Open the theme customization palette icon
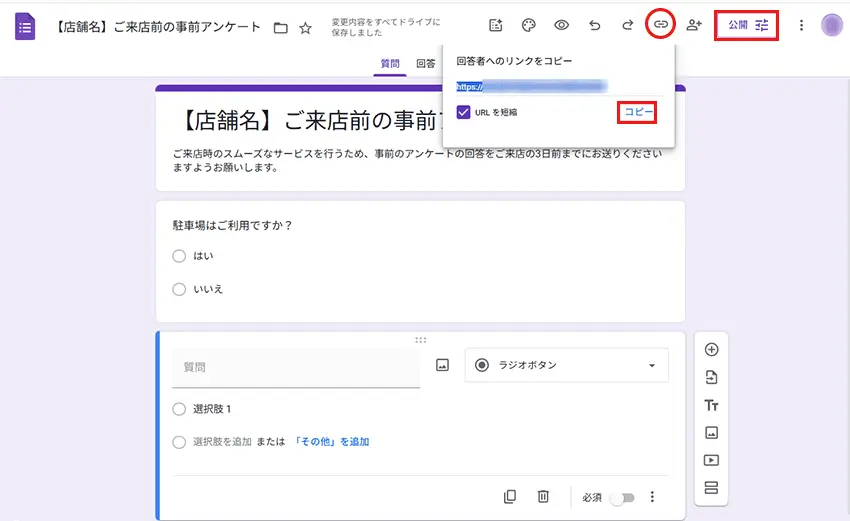The image size is (850, 521). coord(528,25)
